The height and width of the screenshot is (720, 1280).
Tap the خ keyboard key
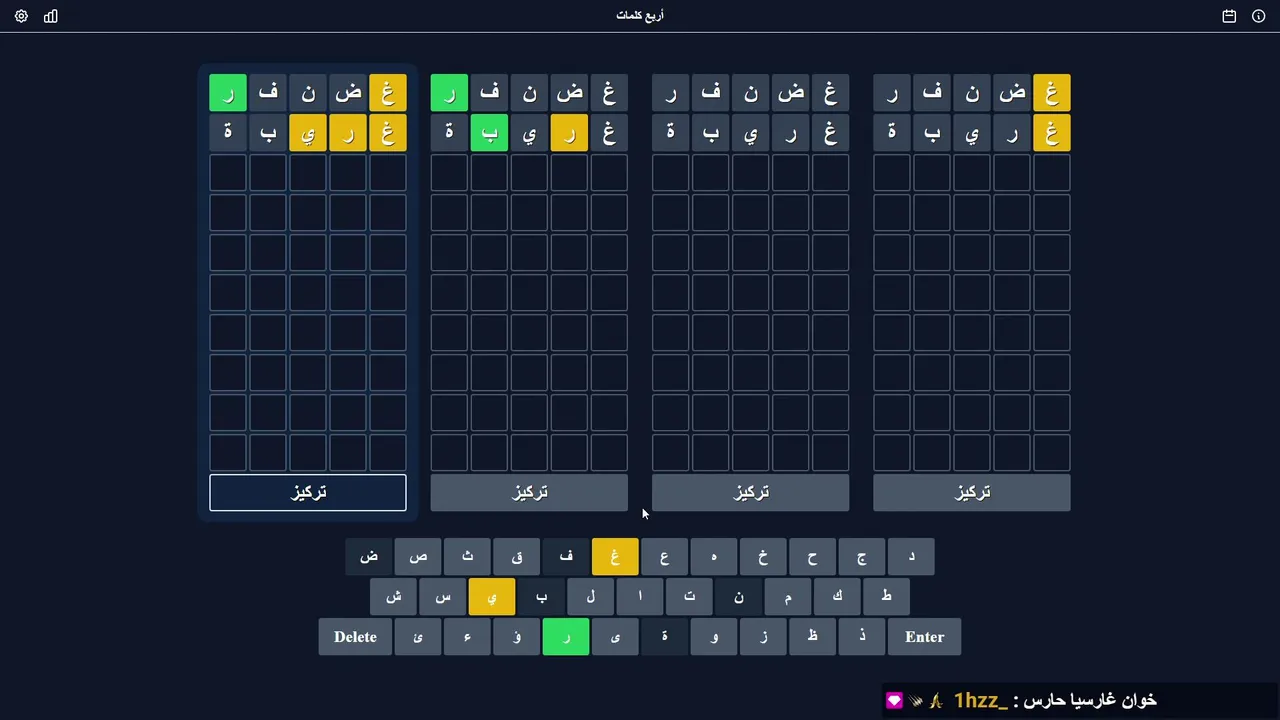(763, 557)
